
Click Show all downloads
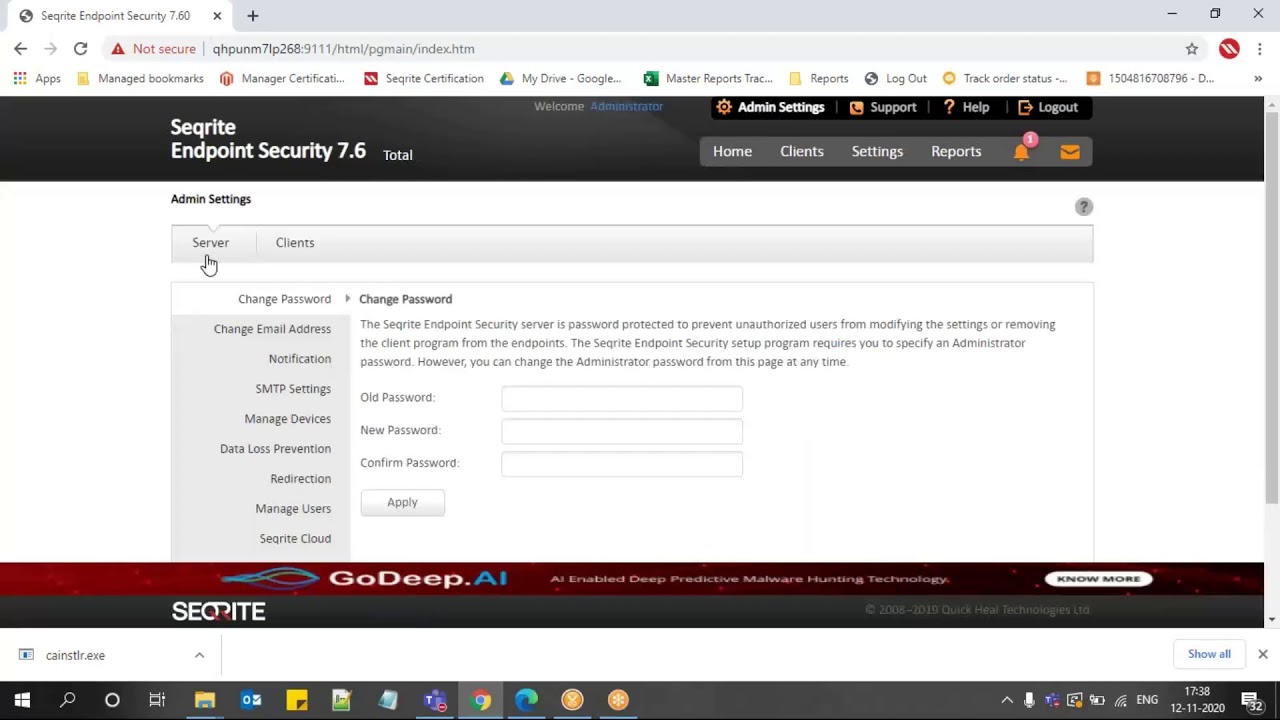[x=1209, y=654]
